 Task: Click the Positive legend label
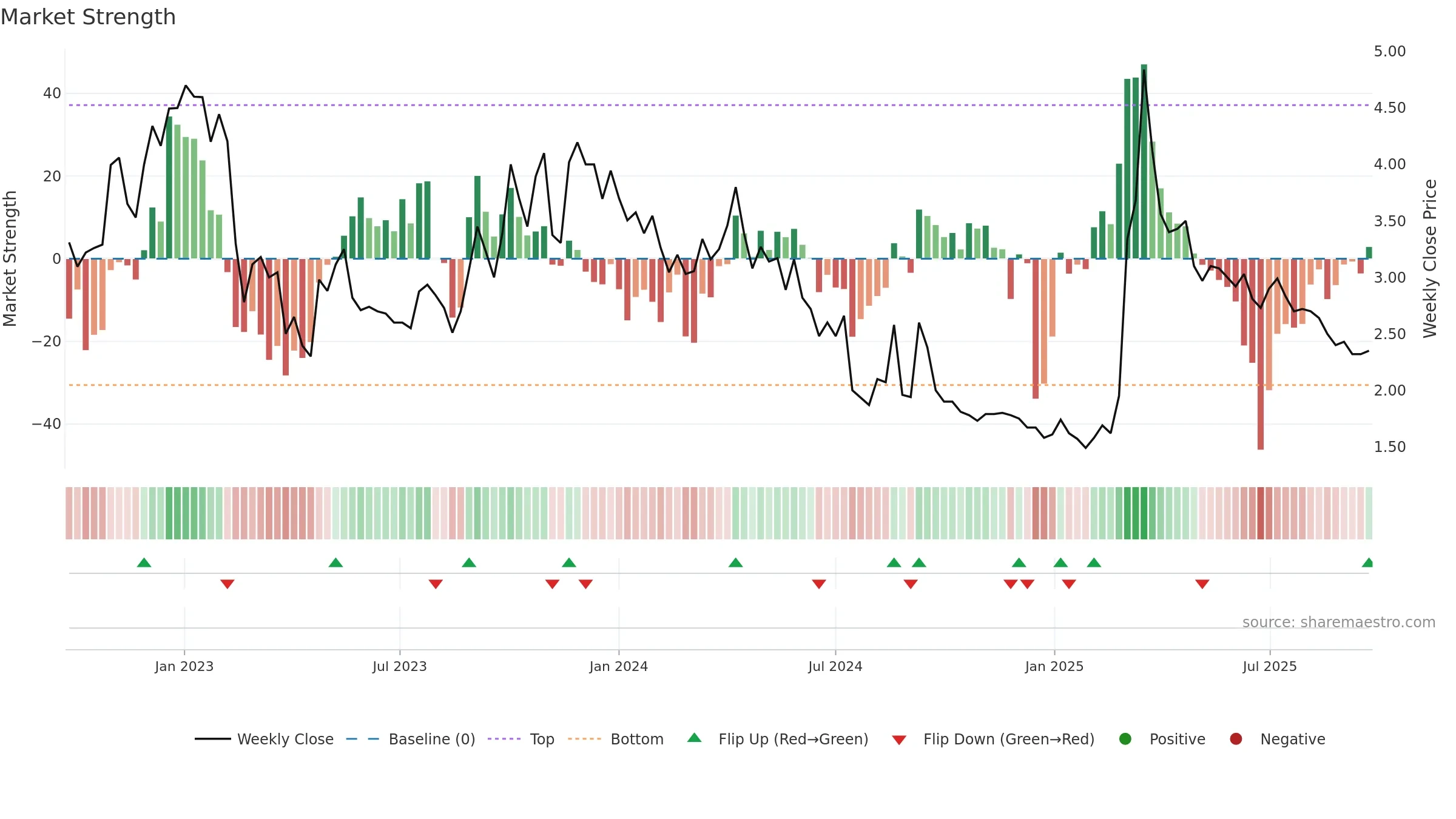click(x=1177, y=739)
